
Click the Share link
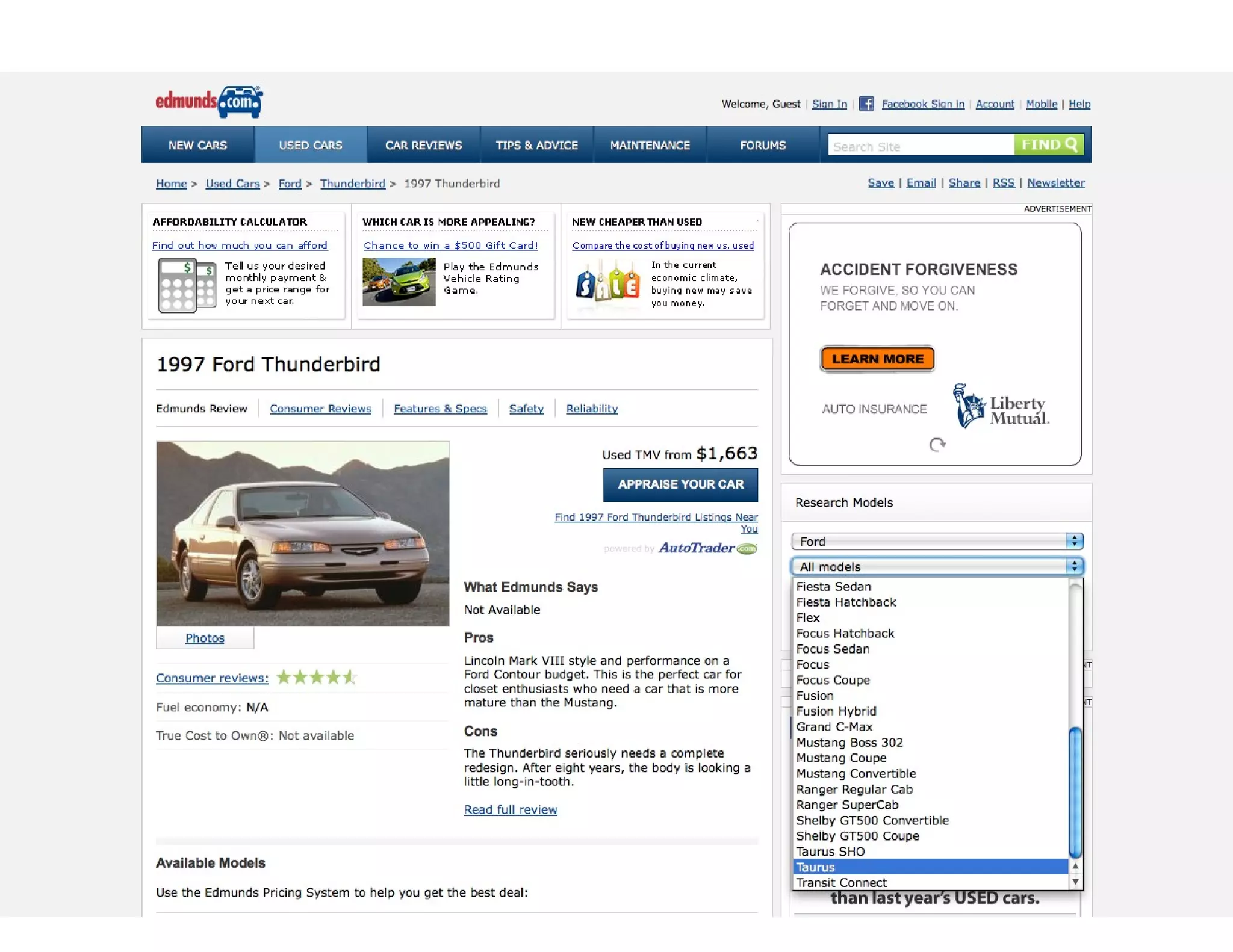click(x=964, y=182)
